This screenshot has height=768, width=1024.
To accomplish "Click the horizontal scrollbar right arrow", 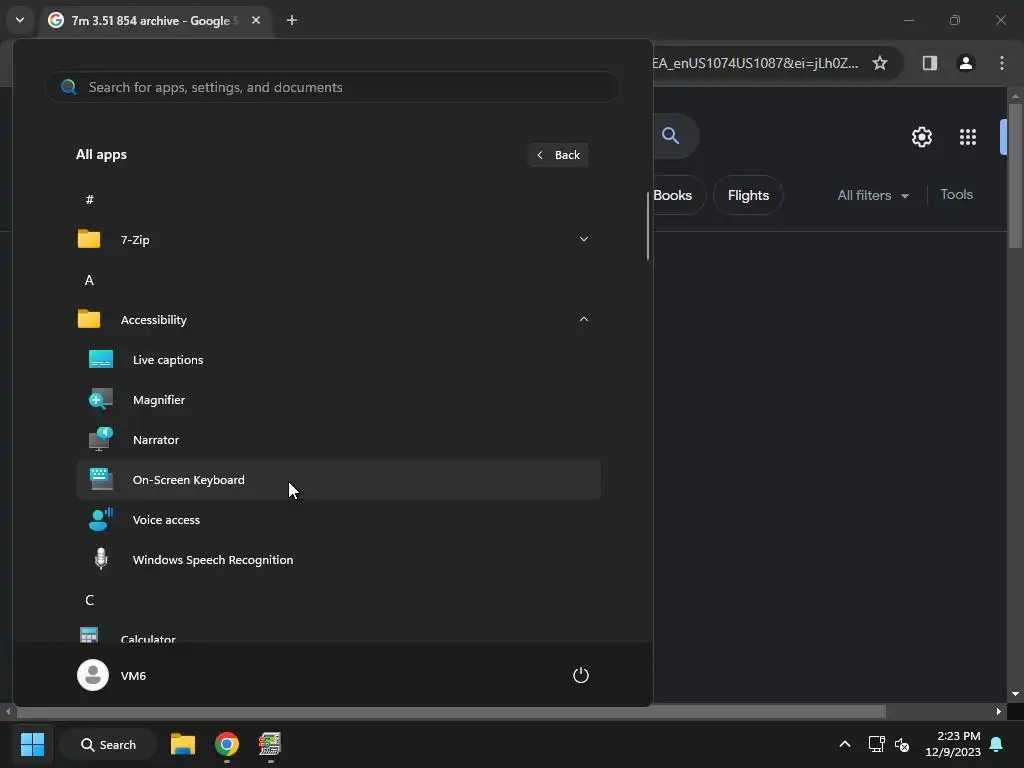I will click(x=999, y=711).
